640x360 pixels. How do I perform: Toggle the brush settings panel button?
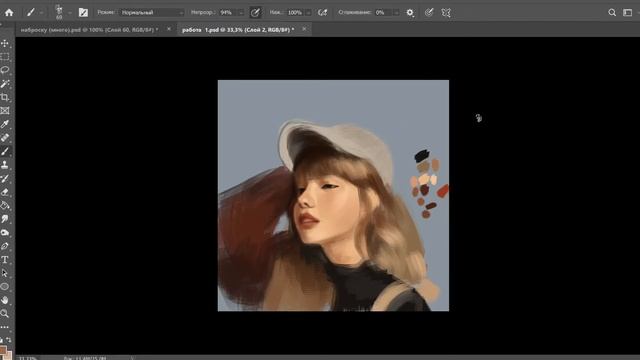(x=83, y=13)
